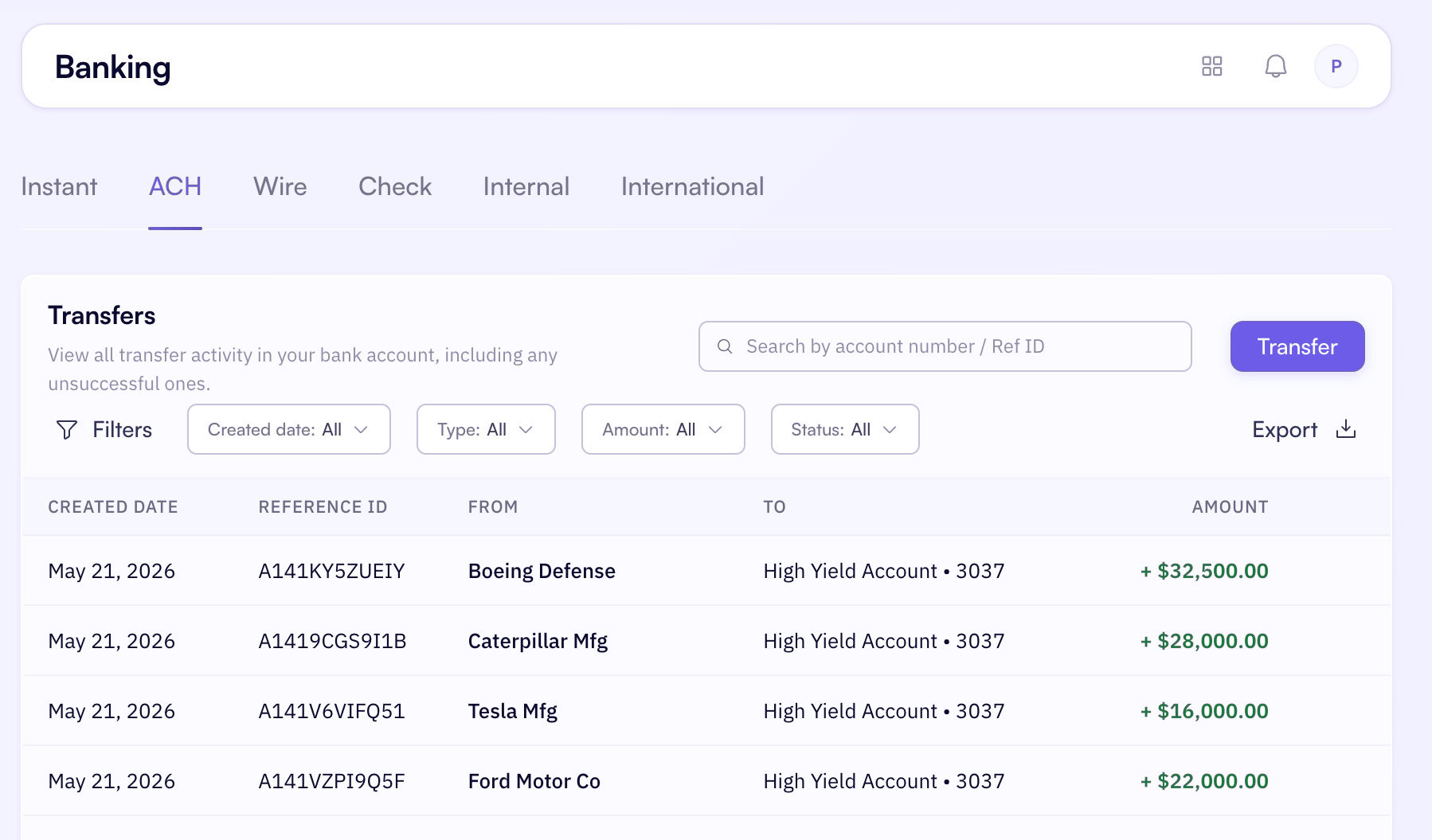The height and width of the screenshot is (840, 1432).
Task: Expand Created date filter dropdown
Action: point(289,429)
